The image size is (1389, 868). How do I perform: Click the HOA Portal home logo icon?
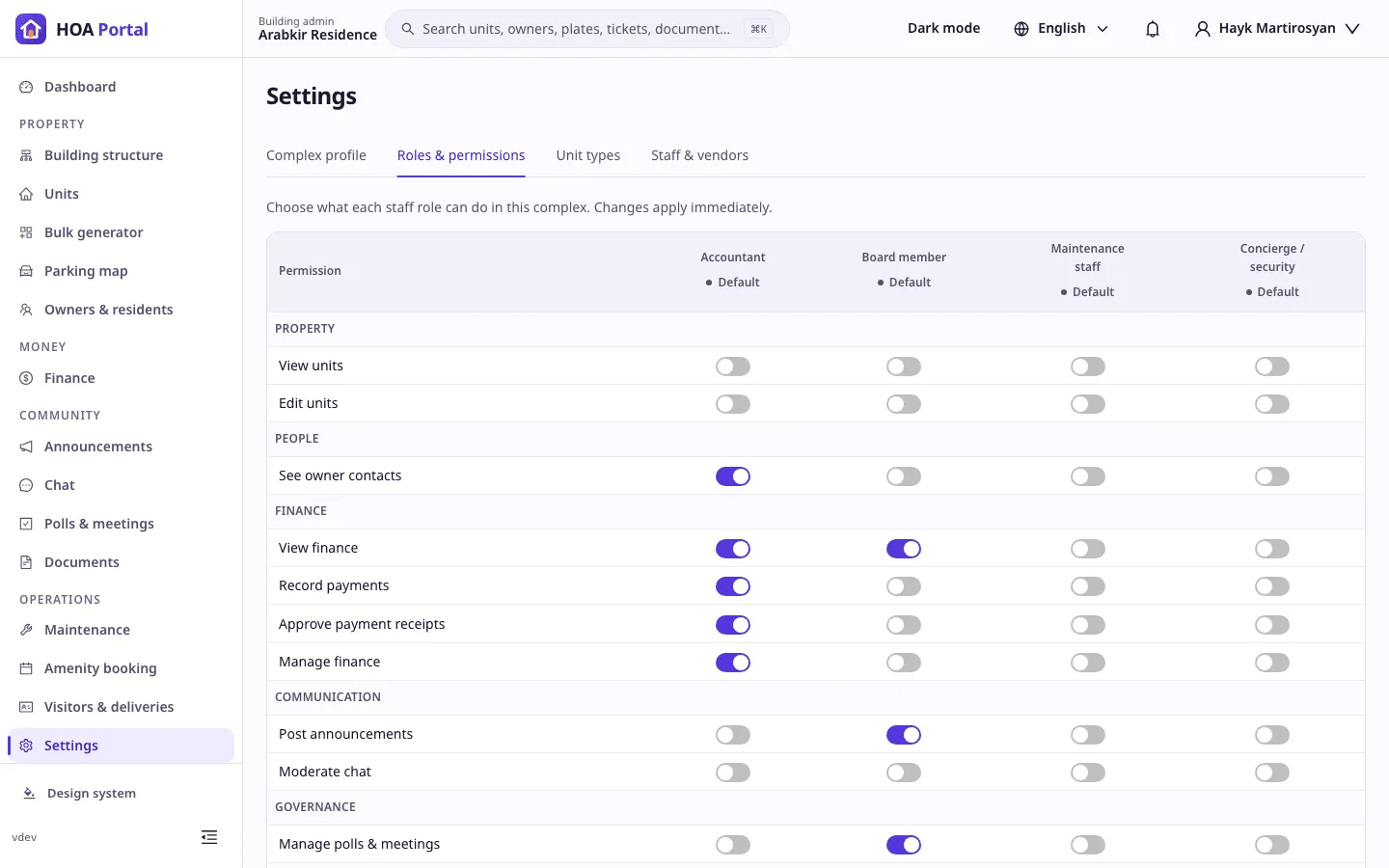(31, 29)
